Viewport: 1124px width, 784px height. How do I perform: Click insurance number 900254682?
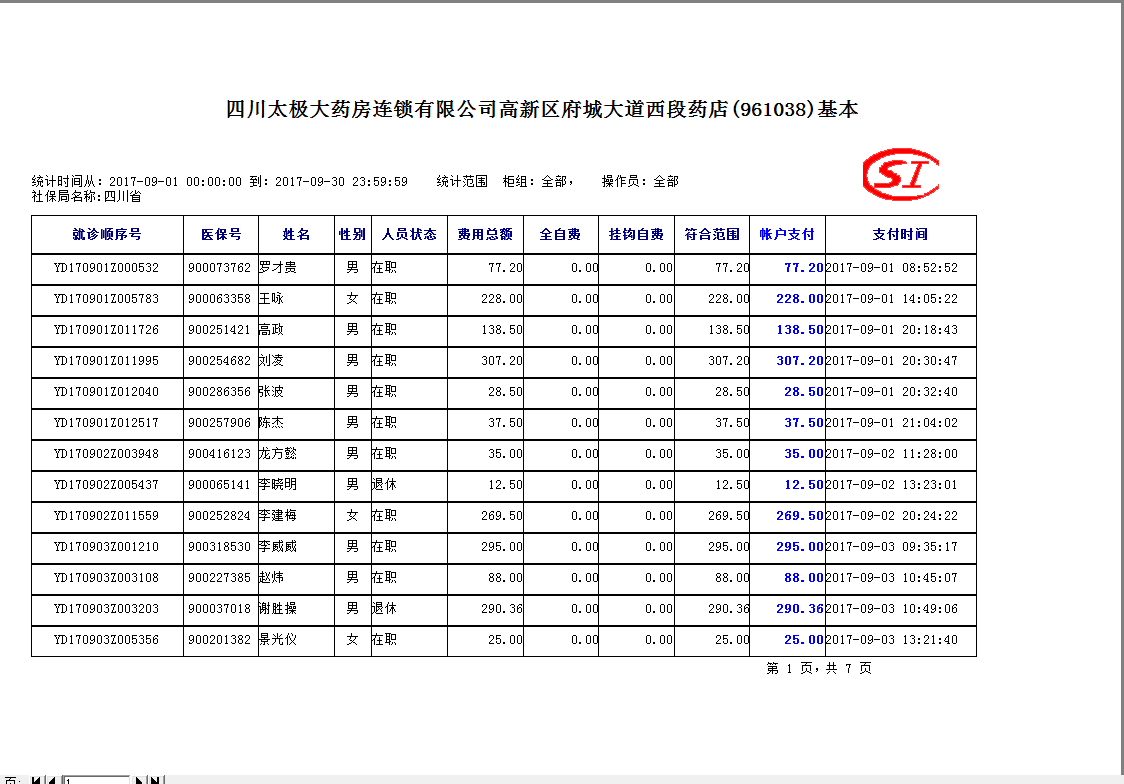click(219, 360)
